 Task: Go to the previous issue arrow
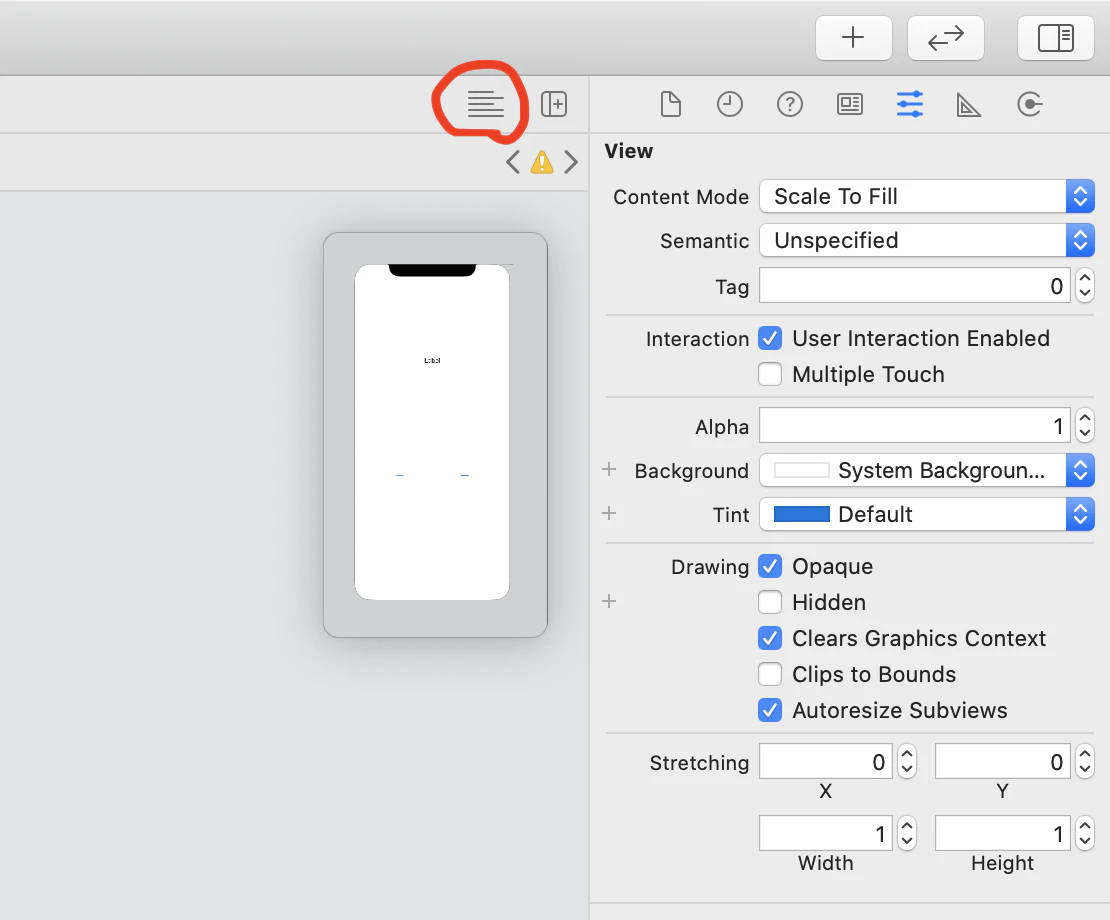[513, 162]
